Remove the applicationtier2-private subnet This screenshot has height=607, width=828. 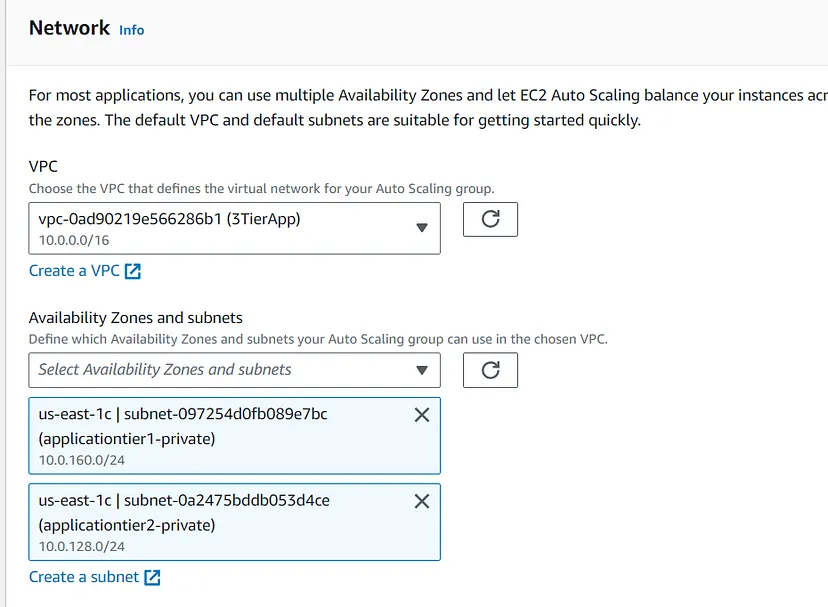click(x=422, y=501)
